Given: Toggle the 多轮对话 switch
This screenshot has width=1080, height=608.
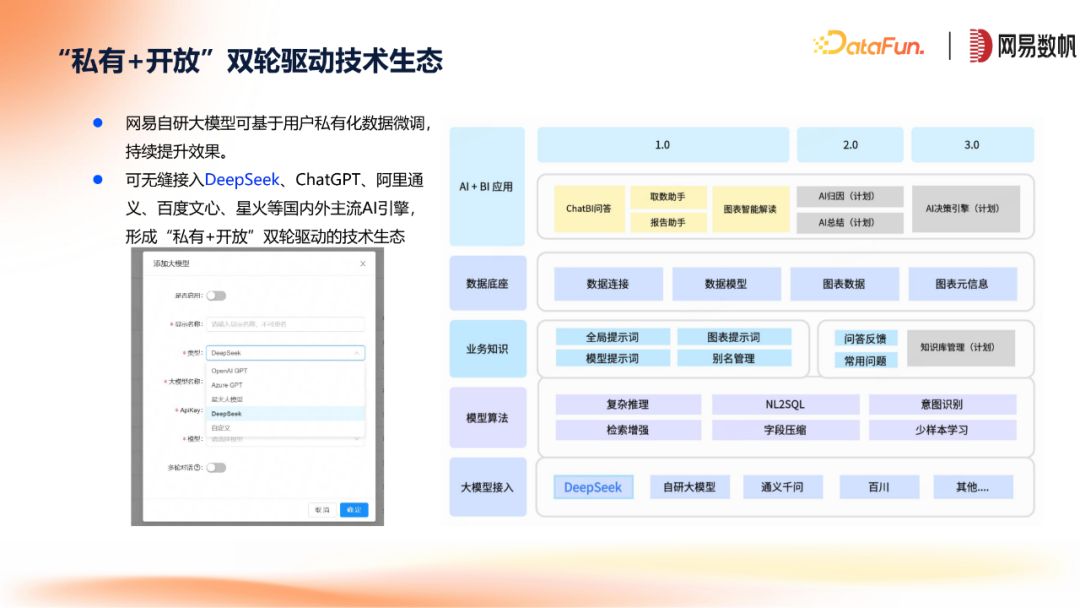Looking at the screenshot, I should (x=216, y=468).
